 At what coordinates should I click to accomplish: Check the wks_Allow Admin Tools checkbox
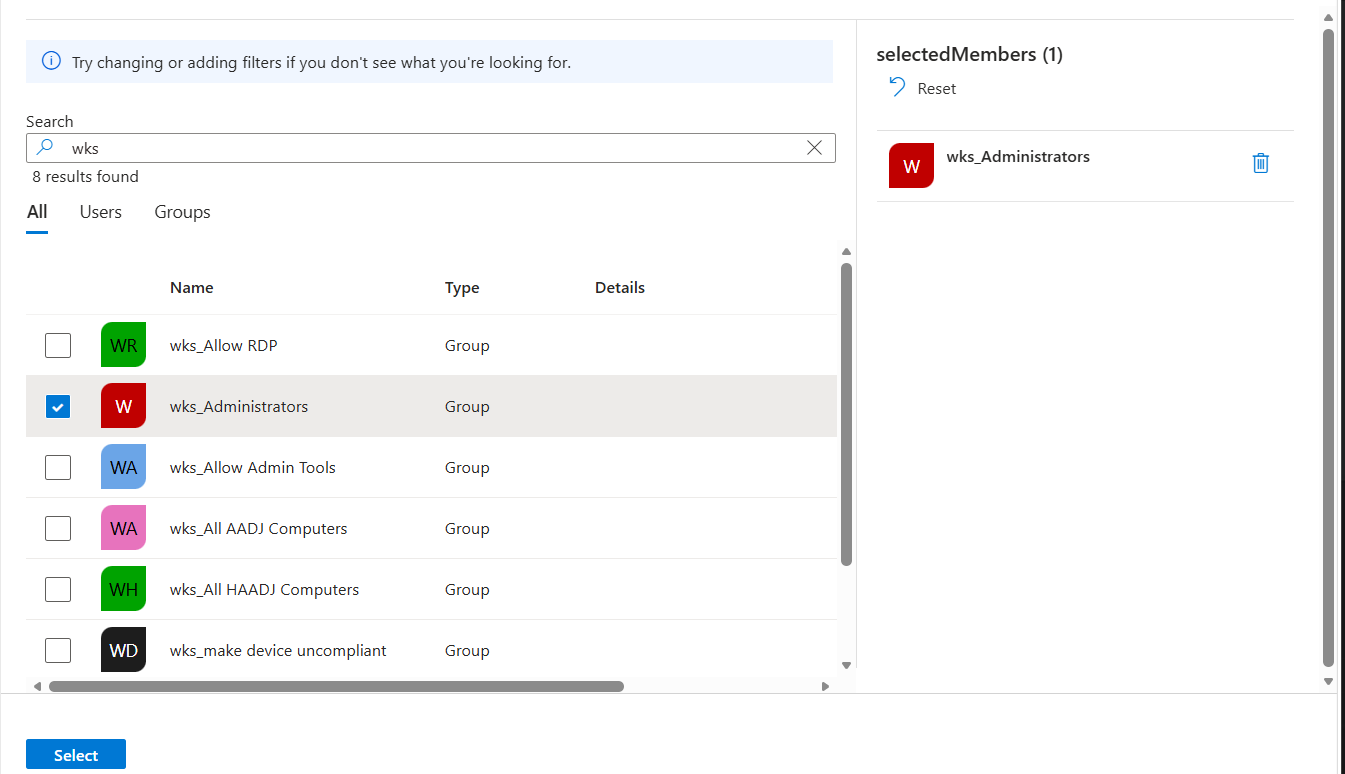tap(58, 467)
